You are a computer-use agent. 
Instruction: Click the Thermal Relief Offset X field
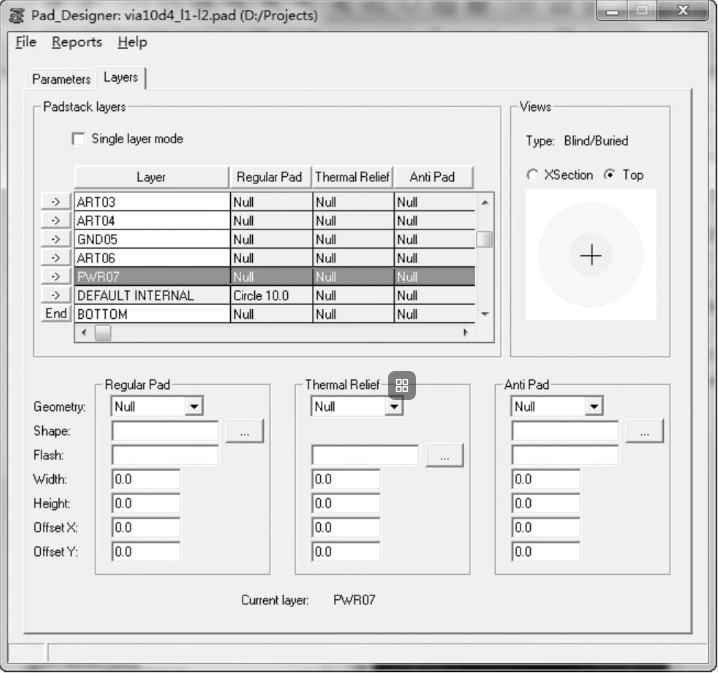pyautogui.click(x=346, y=528)
